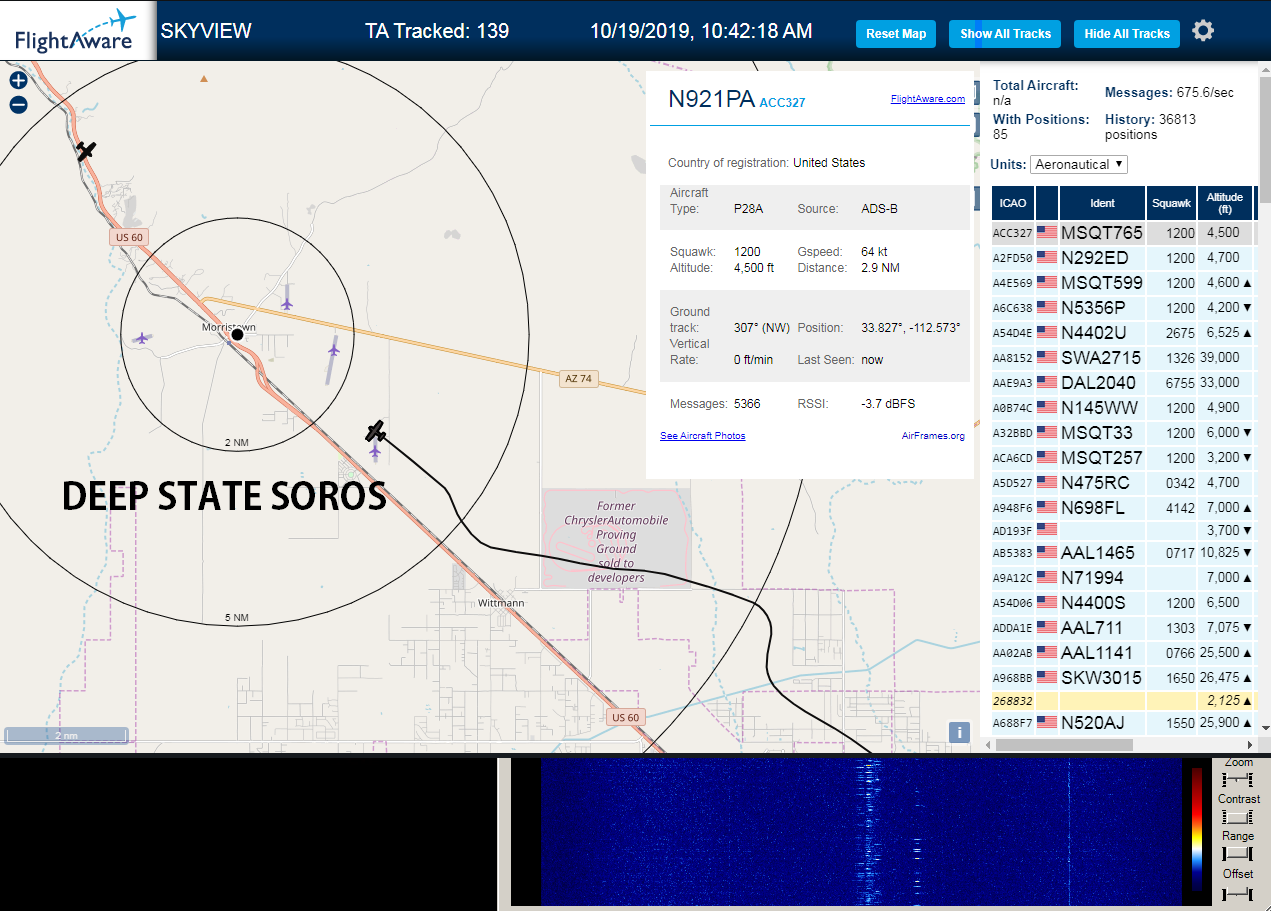Select the purple aircraft east of Morristown

[x=334, y=350]
